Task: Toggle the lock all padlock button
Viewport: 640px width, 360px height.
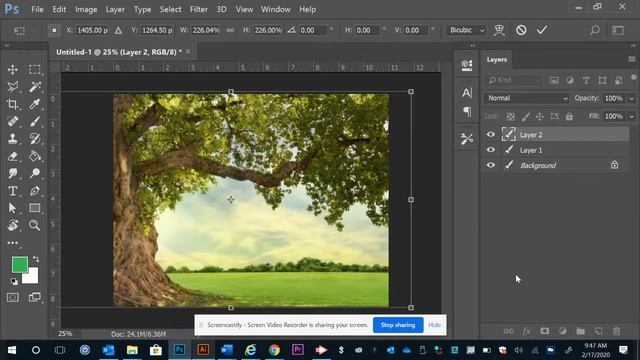Action: coord(569,117)
